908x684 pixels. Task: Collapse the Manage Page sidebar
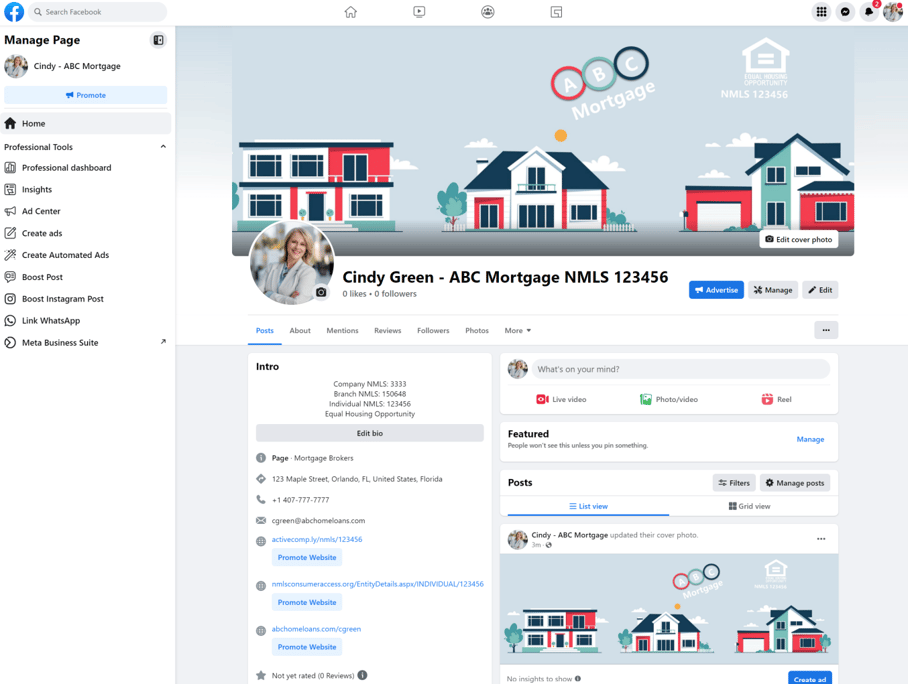(x=157, y=40)
